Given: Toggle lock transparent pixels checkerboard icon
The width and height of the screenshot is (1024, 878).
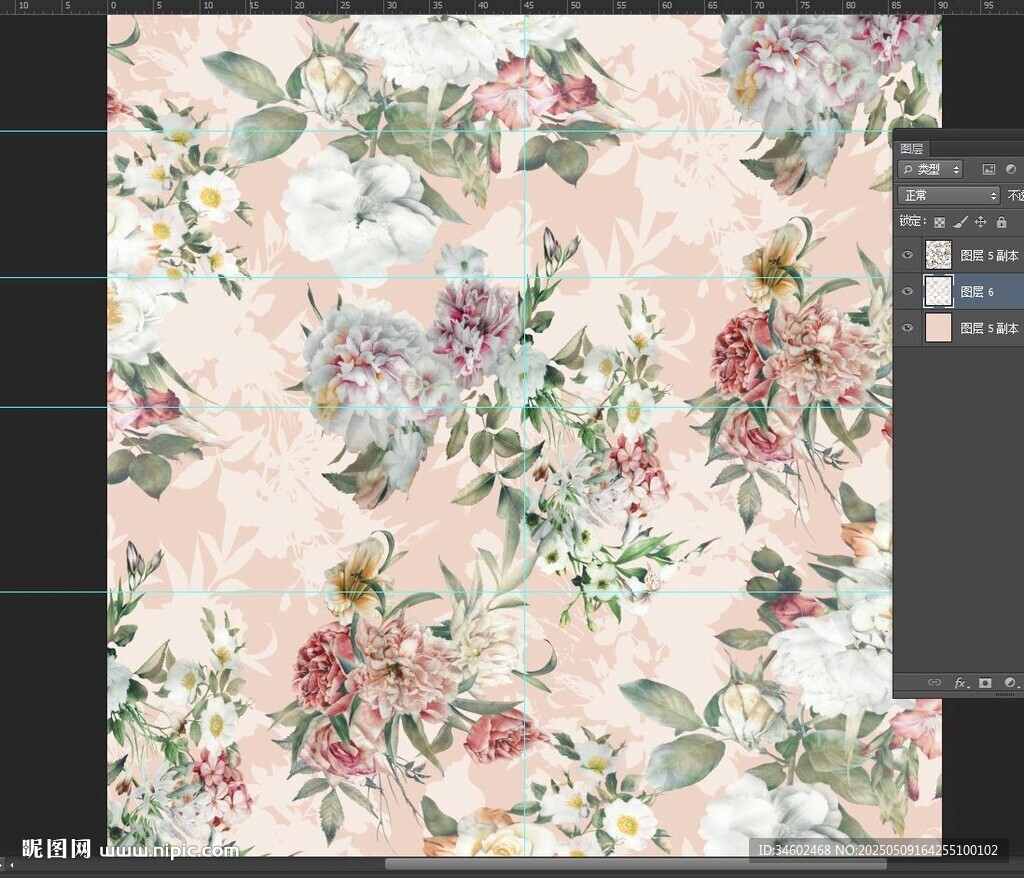Looking at the screenshot, I should point(939,222).
